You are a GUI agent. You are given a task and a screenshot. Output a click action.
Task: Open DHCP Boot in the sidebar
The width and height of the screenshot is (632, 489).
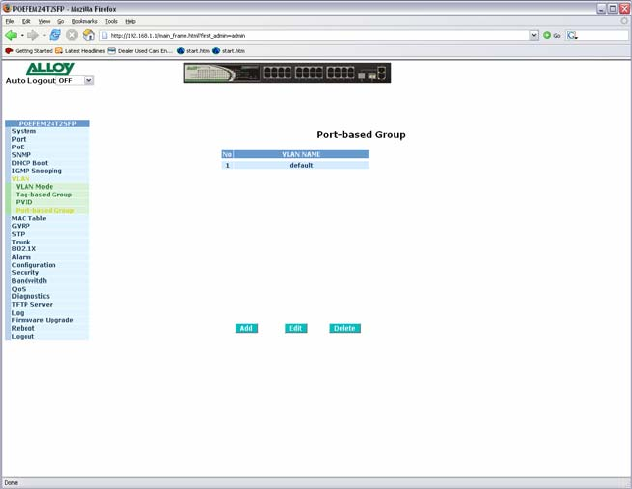pyautogui.click(x=30, y=163)
